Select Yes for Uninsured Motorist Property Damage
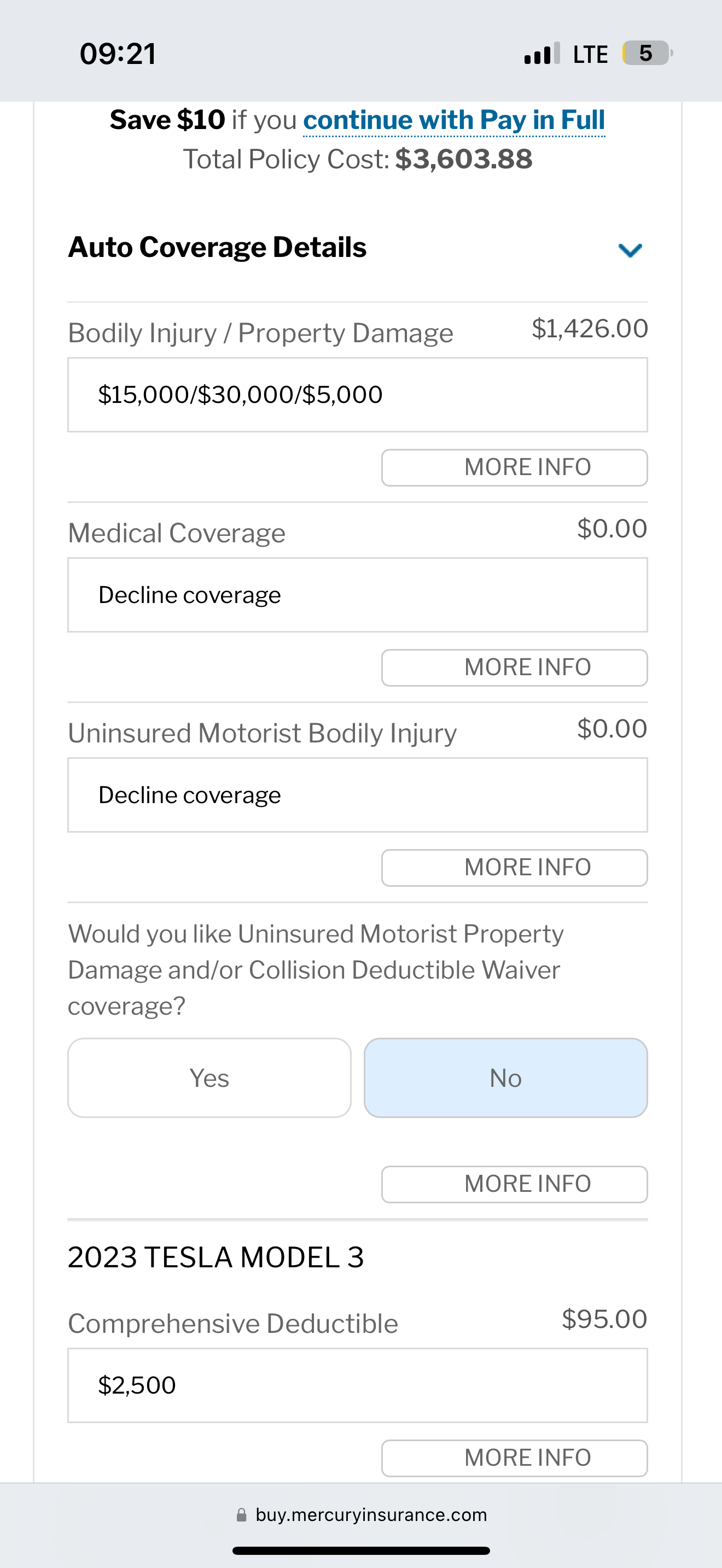 [209, 1078]
